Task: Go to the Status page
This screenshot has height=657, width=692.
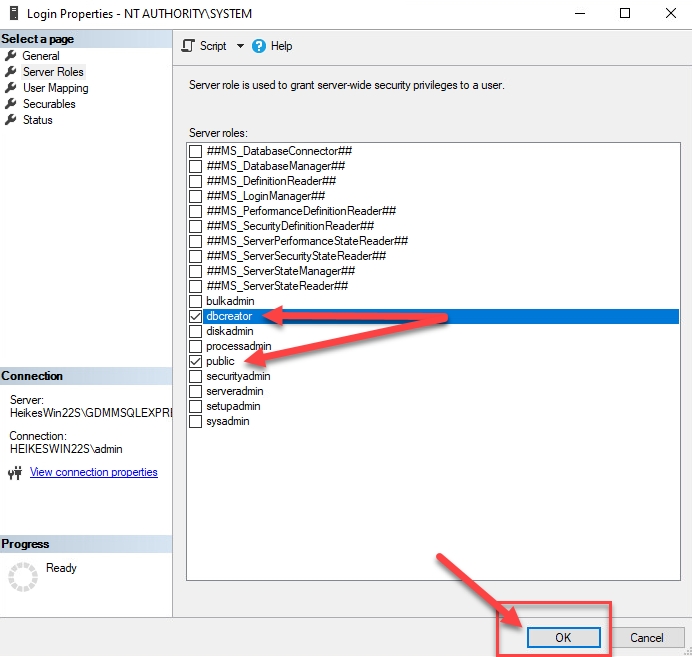Action: coord(38,120)
